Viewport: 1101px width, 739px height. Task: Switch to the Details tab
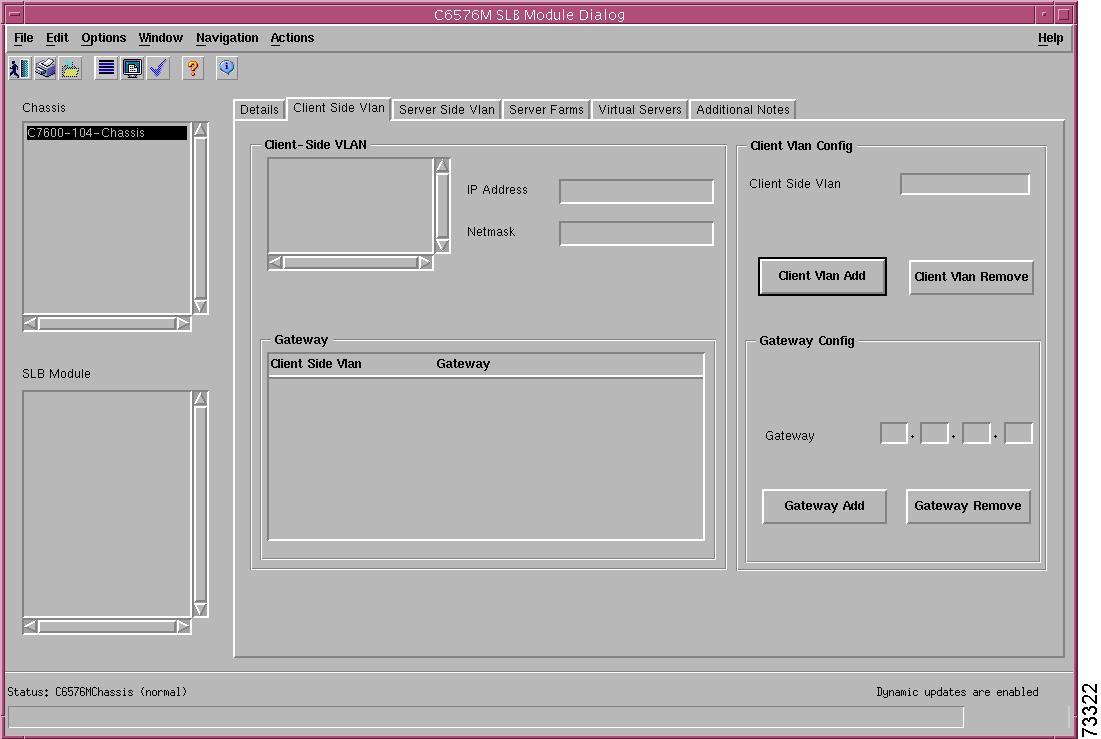(259, 110)
